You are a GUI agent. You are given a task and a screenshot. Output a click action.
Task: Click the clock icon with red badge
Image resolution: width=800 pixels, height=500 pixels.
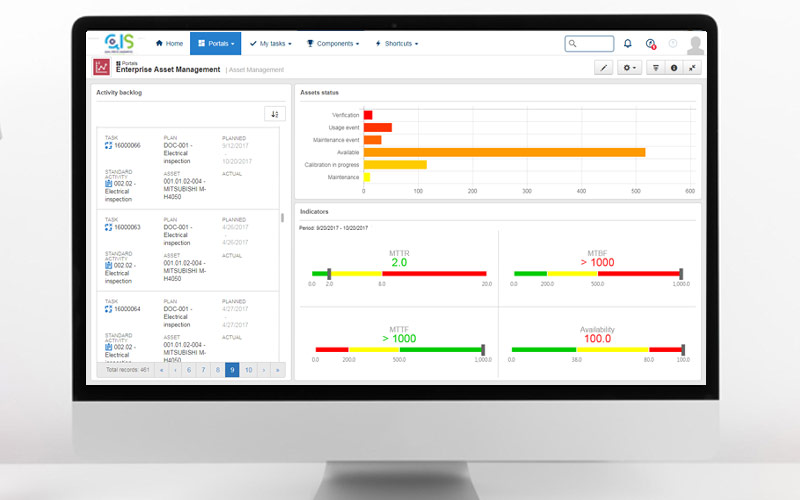coord(650,44)
